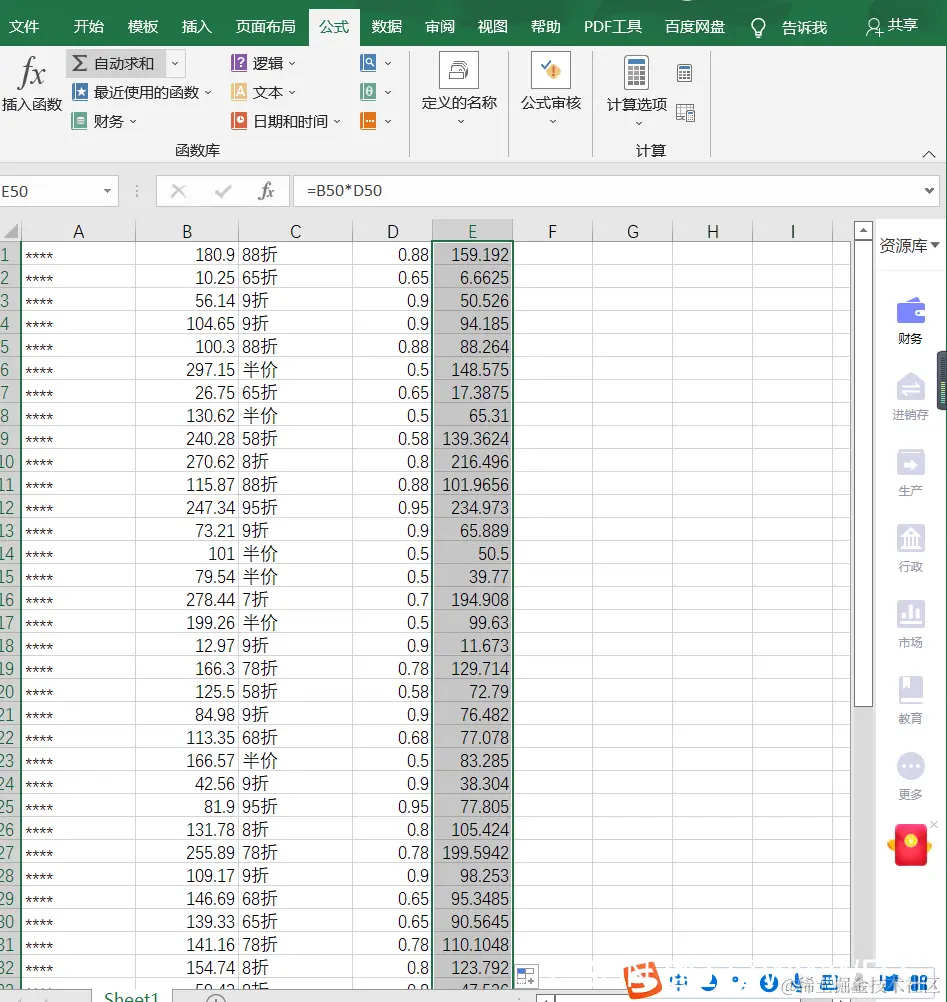This screenshot has height=1002, width=947.
Task: Click the Lookup and Reference icon
Action: 369,63
